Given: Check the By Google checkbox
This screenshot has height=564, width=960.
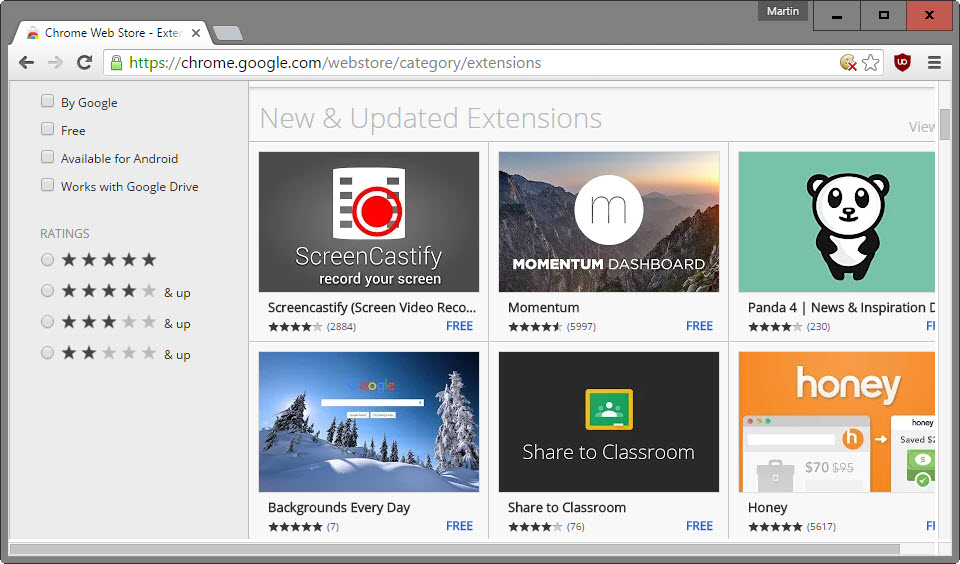Looking at the screenshot, I should [47, 101].
